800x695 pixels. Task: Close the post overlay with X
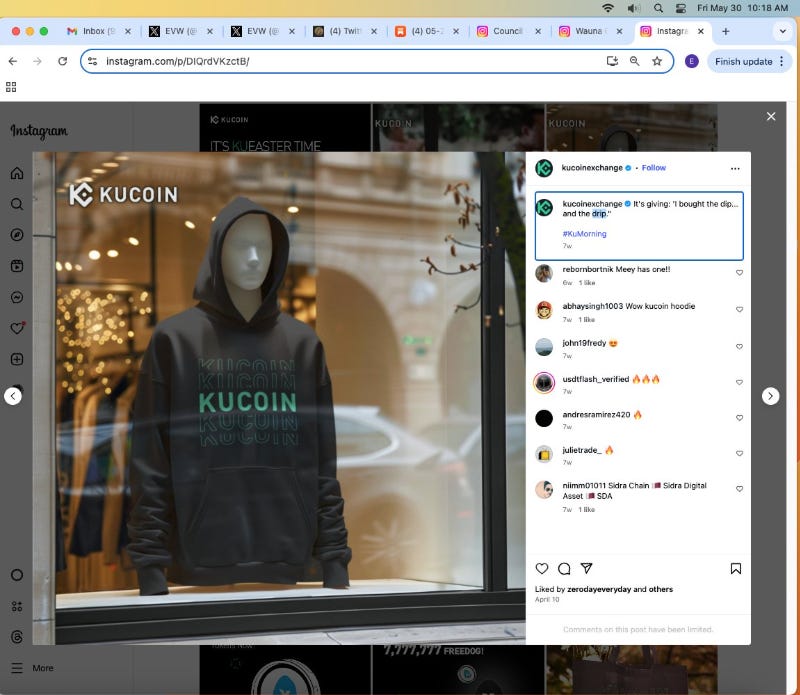771,116
